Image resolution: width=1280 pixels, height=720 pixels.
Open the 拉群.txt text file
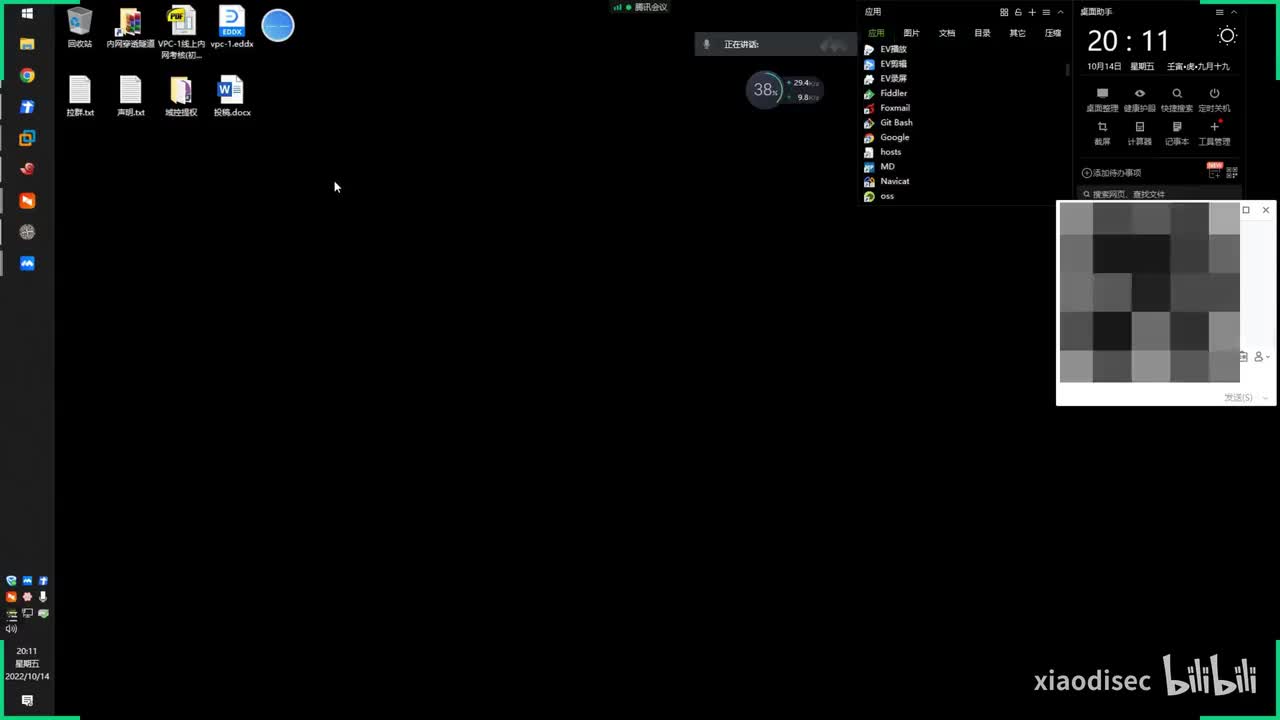[x=80, y=96]
